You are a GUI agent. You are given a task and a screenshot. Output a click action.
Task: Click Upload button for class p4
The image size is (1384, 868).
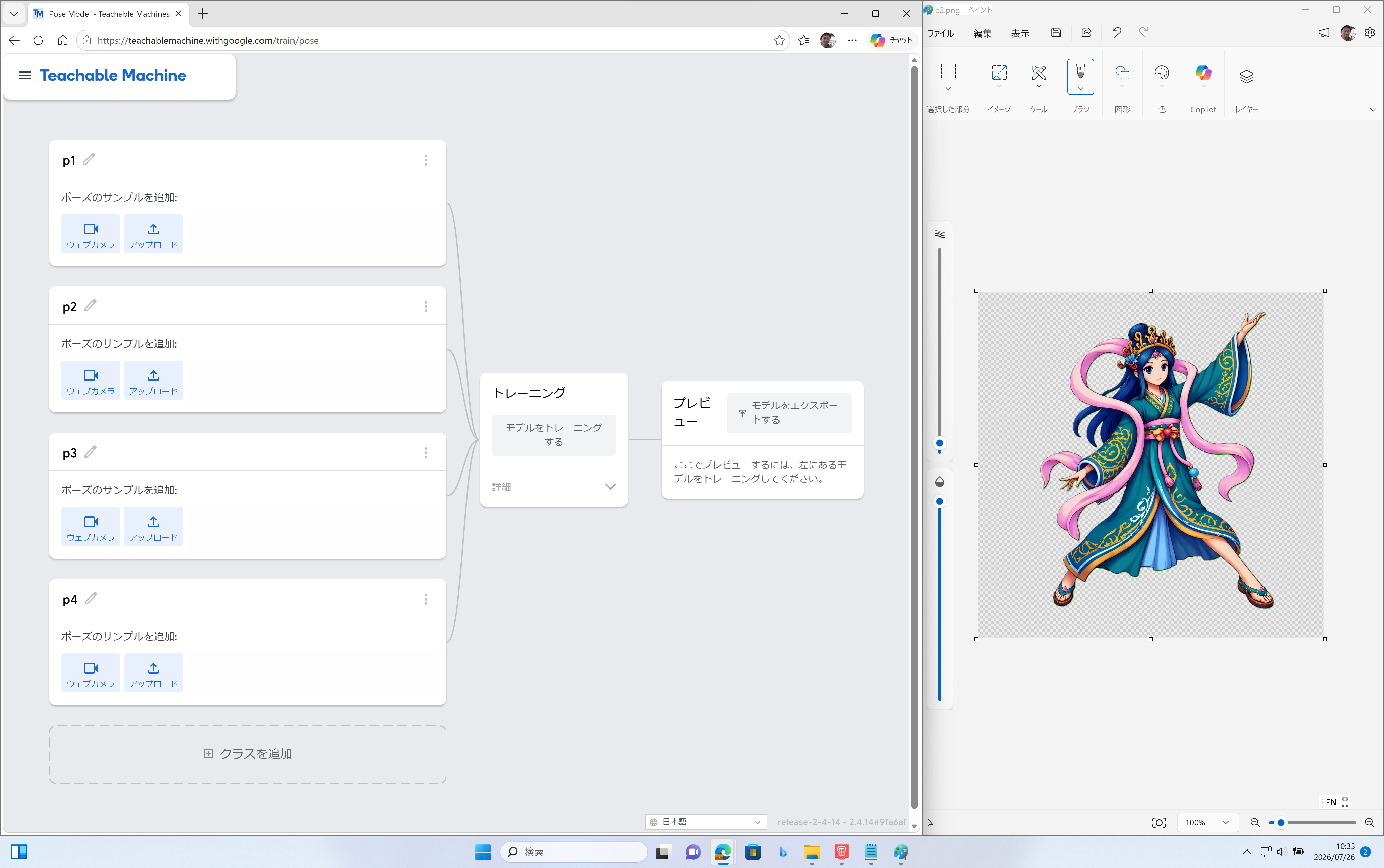153,674
